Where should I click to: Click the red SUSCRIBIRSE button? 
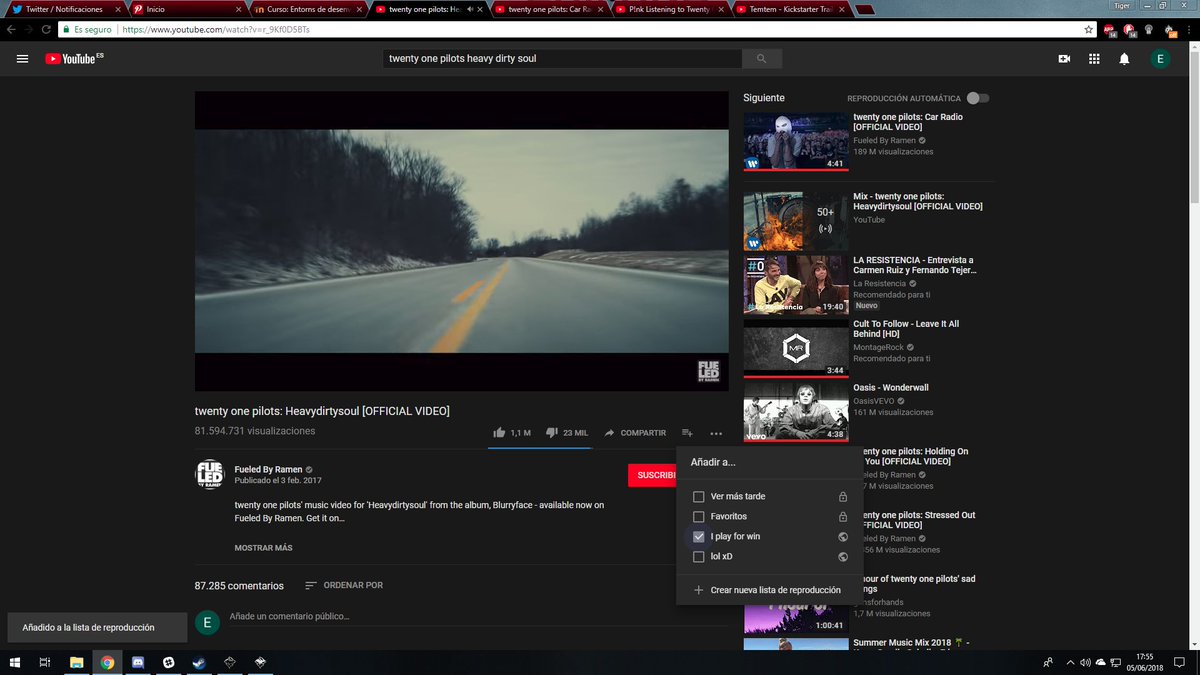coord(651,475)
